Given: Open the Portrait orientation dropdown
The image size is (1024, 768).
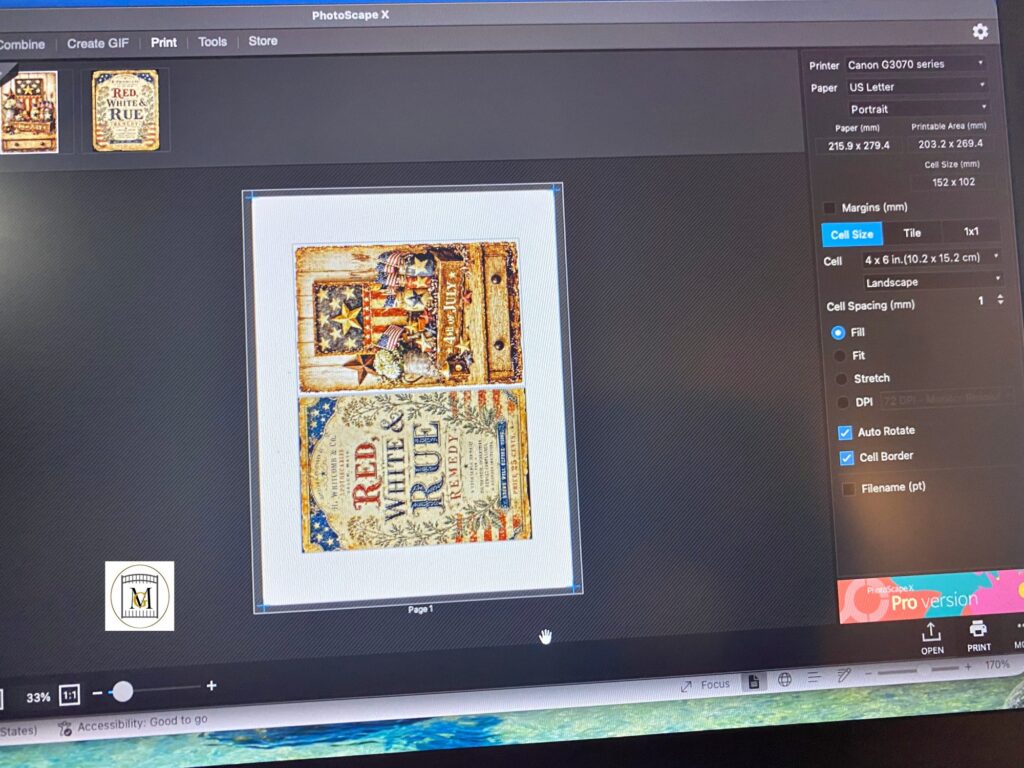Looking at the screenshot, I should click(918, 108).
